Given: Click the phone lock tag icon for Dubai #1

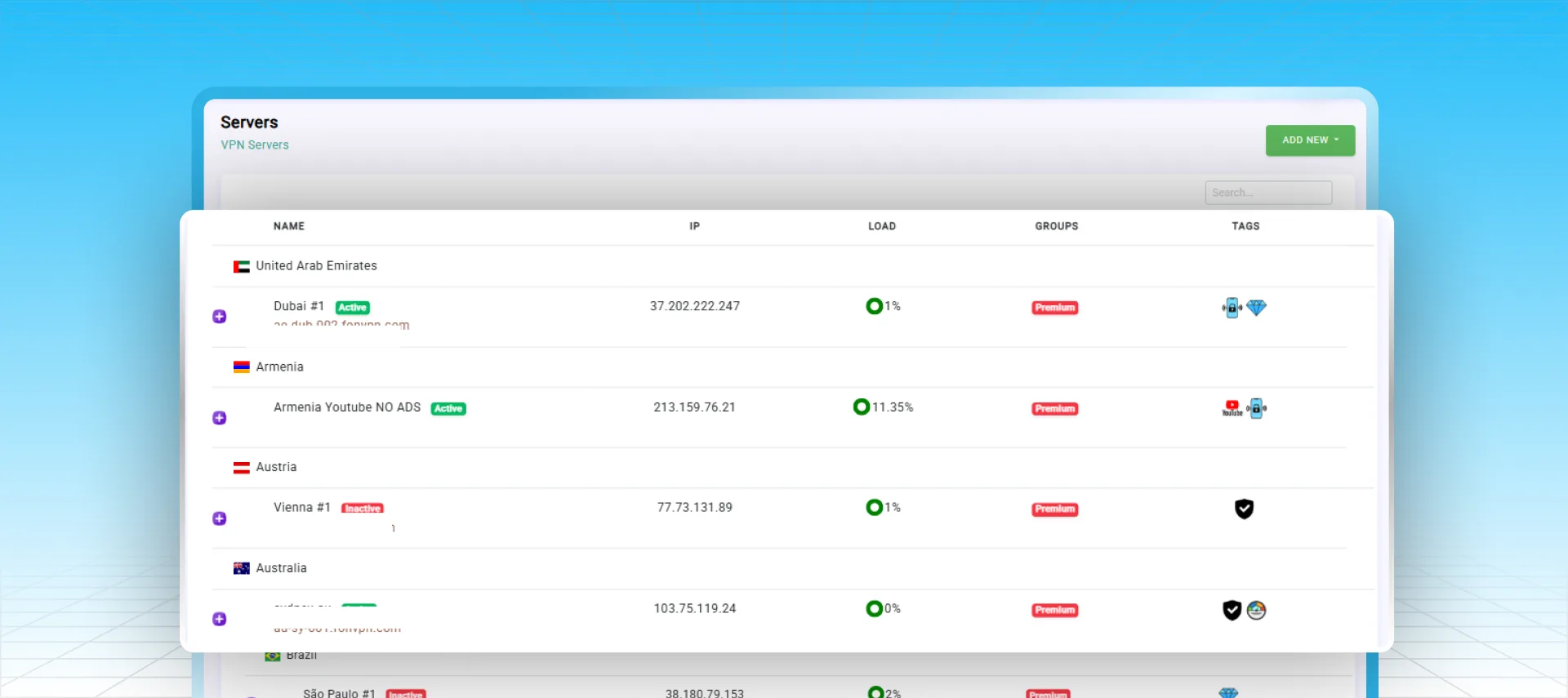Looking at the screenshot, I should 1232,308.
